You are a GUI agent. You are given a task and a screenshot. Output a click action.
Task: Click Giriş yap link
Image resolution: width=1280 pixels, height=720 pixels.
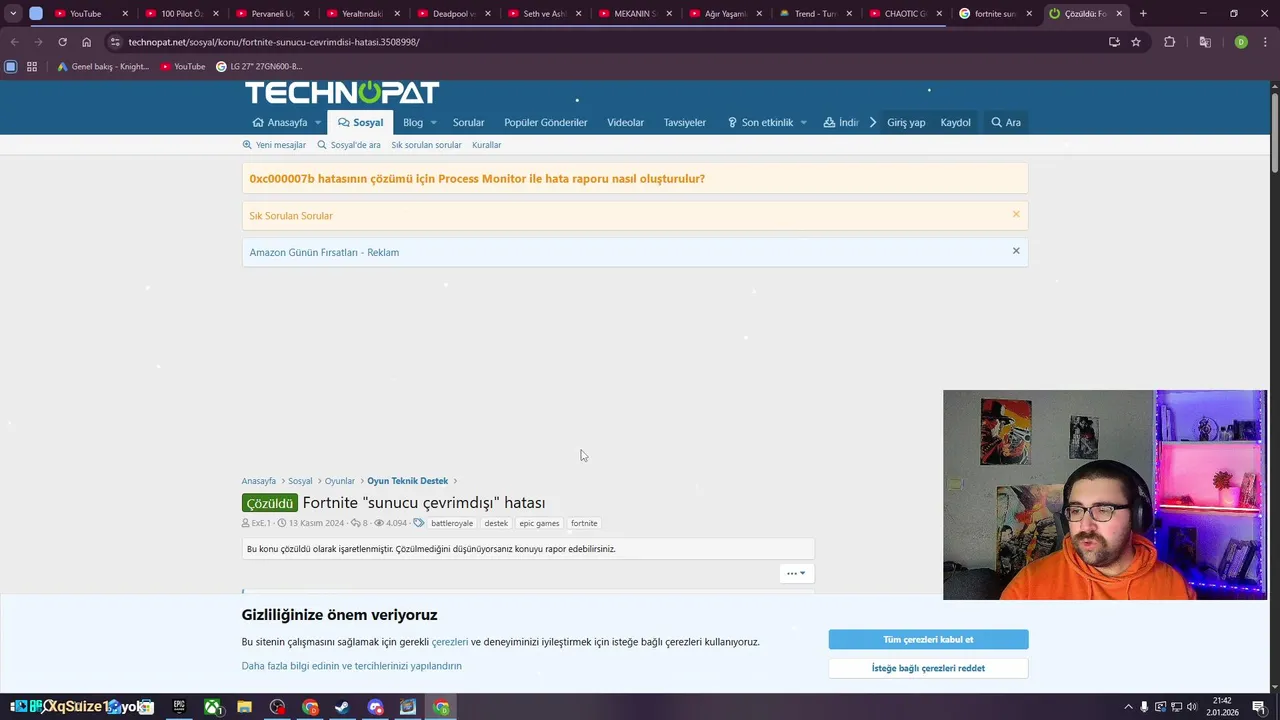906,122
